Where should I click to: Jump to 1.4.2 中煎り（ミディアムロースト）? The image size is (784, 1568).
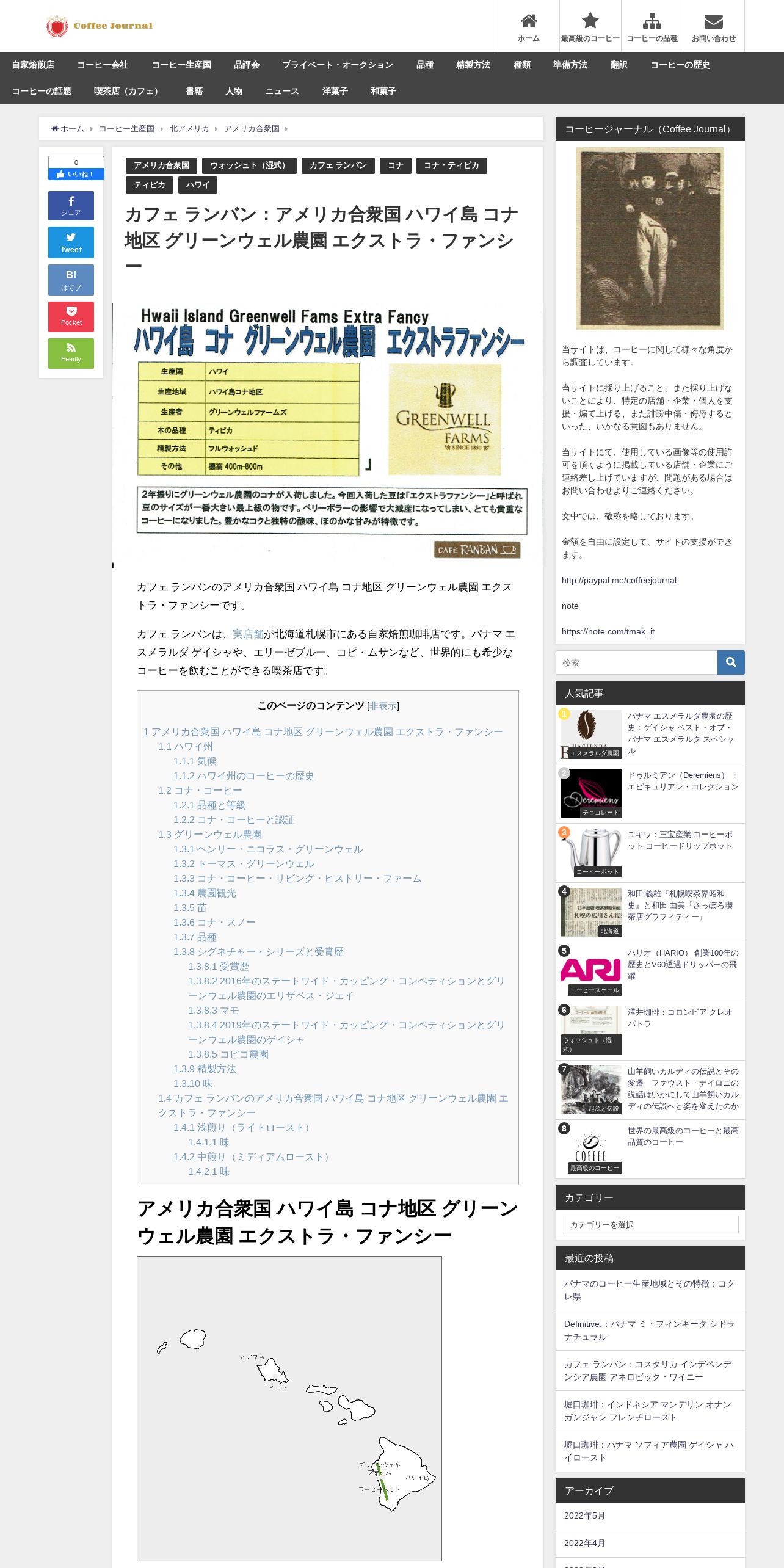[253, 1157]
